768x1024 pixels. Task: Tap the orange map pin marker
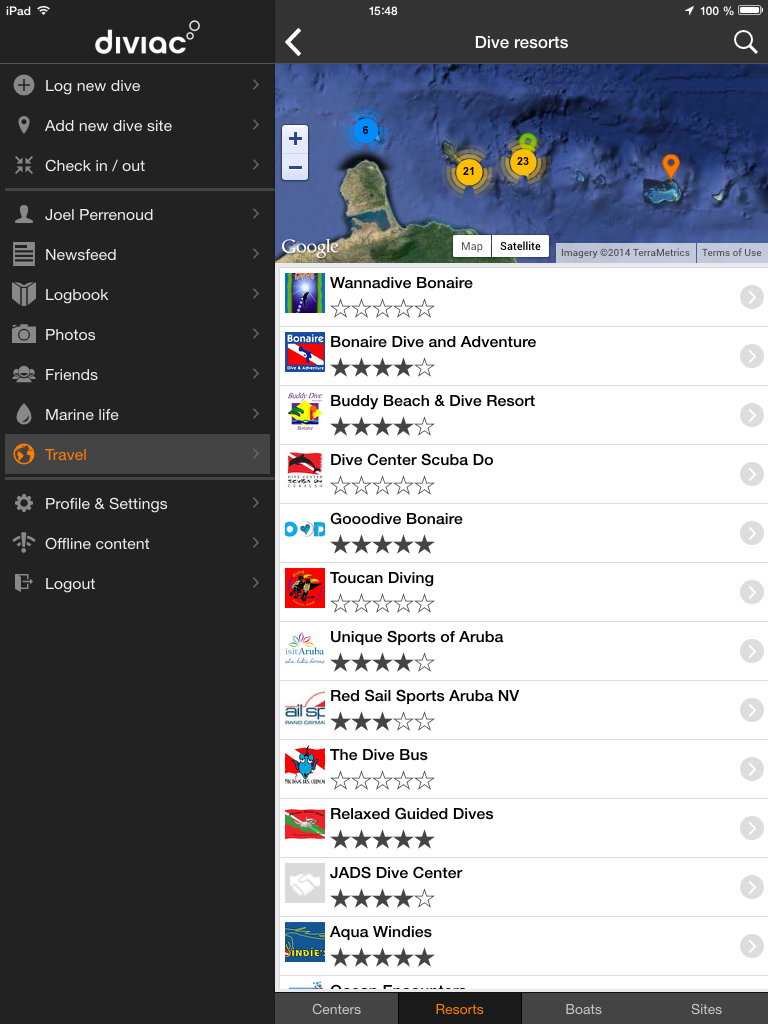(x=671, y=167)
